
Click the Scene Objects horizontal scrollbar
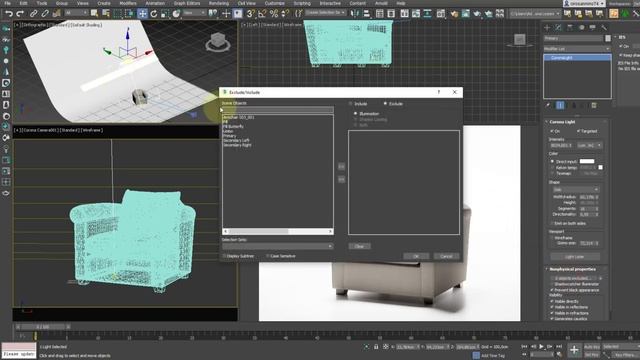point(278,231)
